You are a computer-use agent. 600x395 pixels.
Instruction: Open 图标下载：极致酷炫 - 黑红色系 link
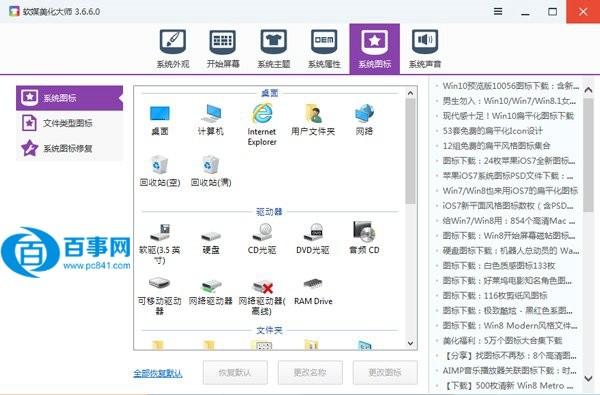(x=507, y=310)
